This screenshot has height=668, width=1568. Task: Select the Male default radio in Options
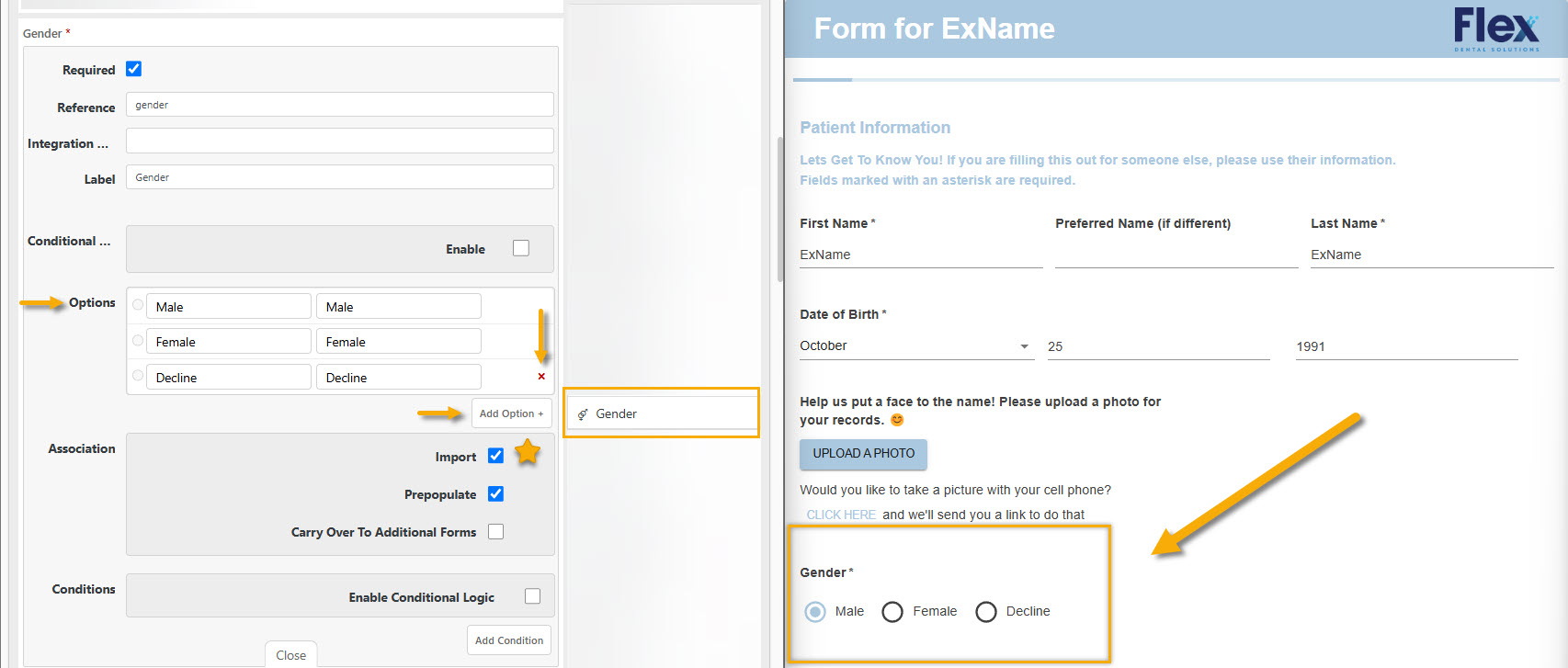point(138,305)
